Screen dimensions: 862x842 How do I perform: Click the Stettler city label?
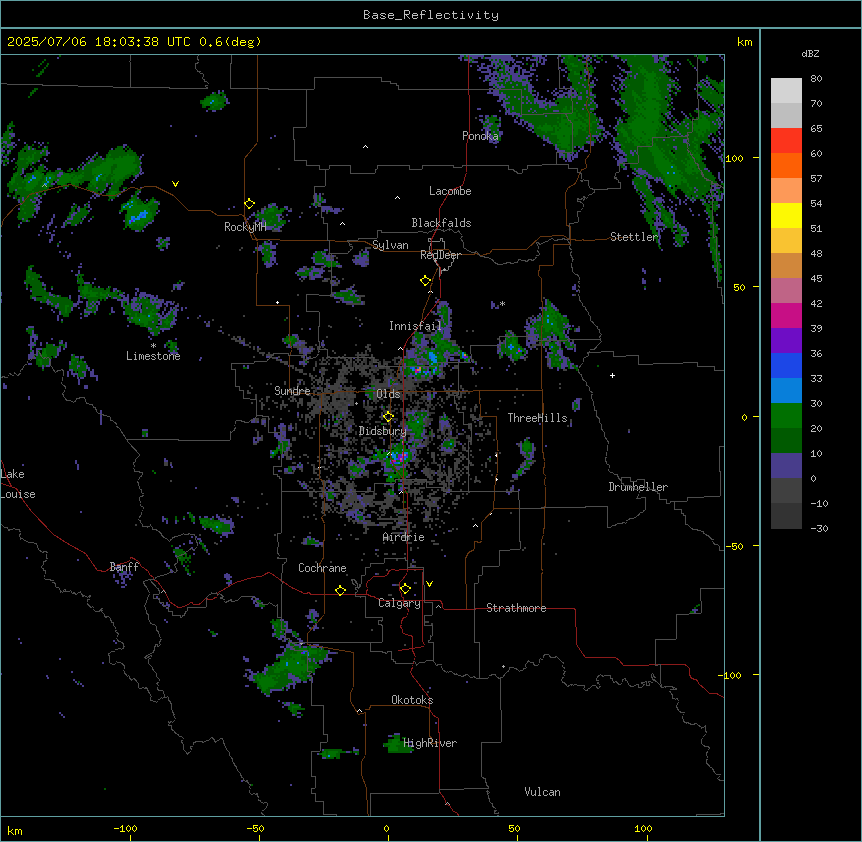coord(634,237)
